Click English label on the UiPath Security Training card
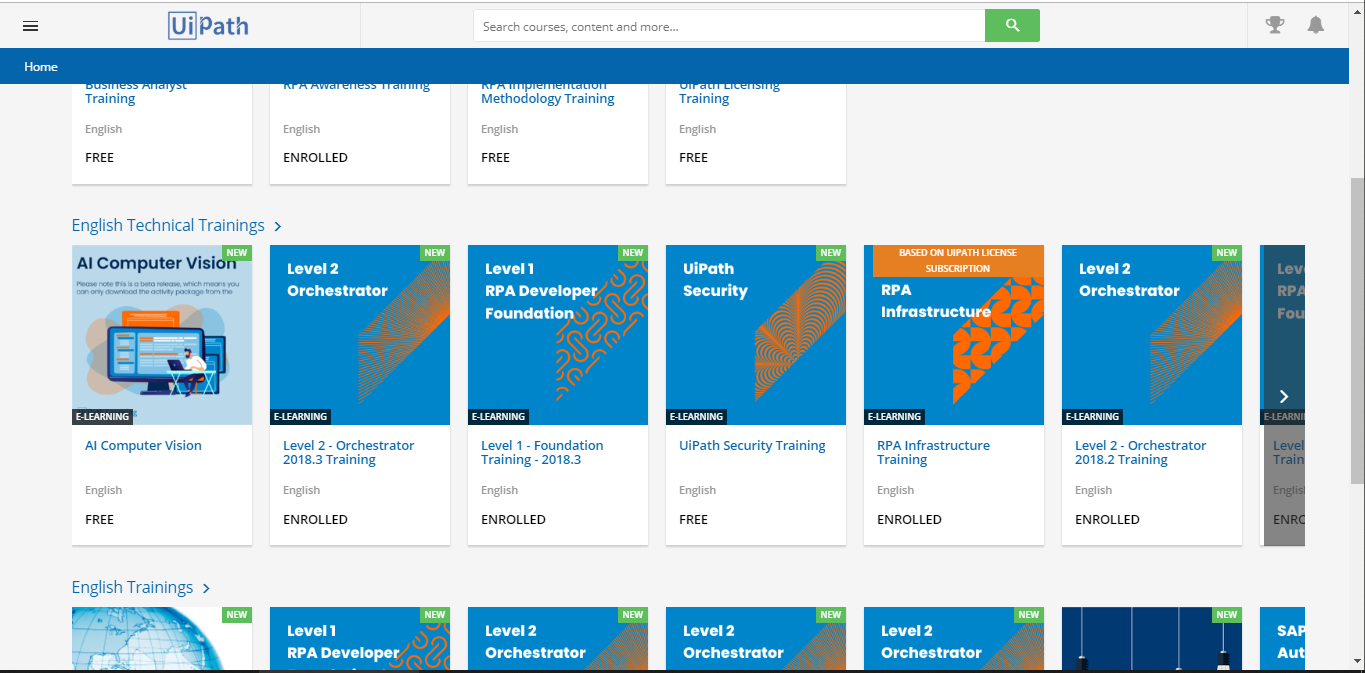1365x673 pixels. tap(698, 491)
